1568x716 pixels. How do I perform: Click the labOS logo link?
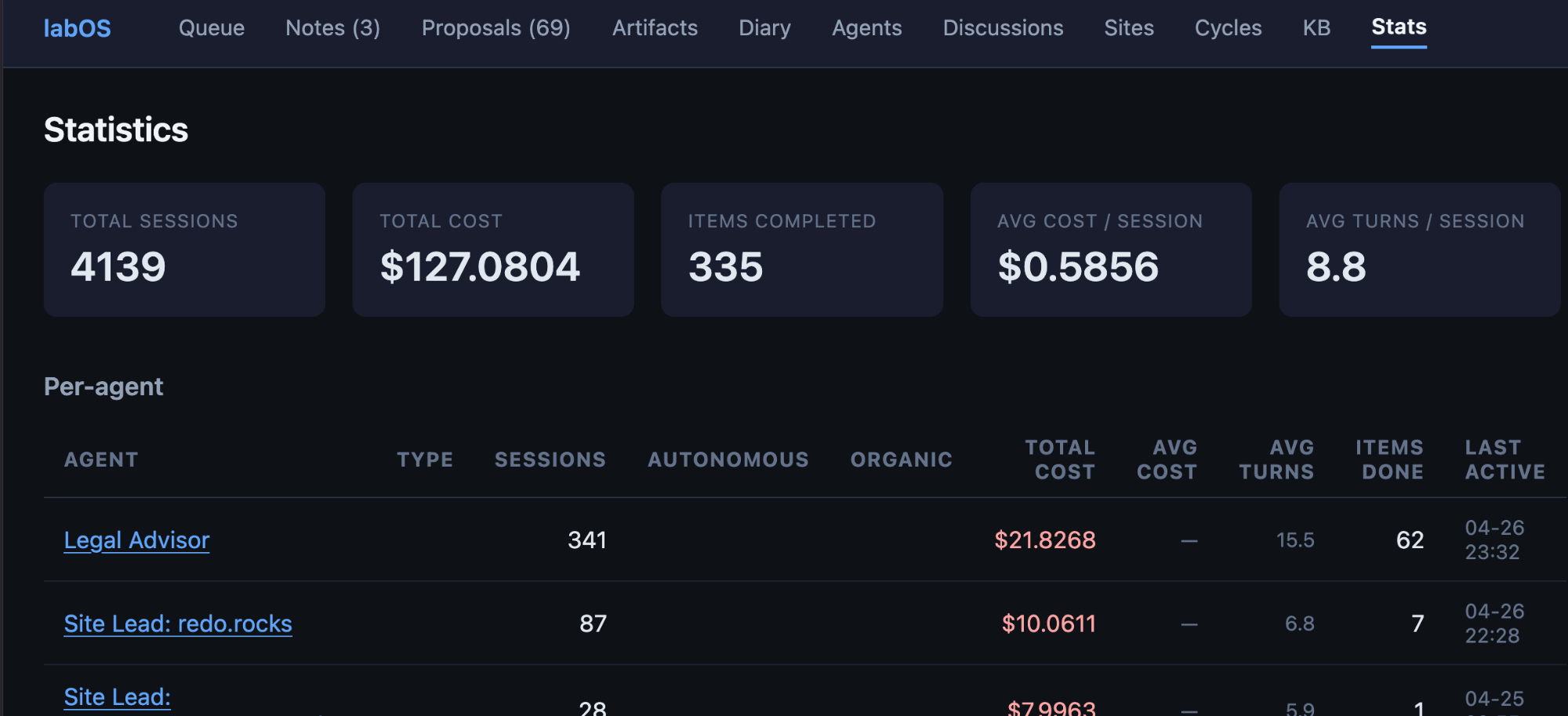coord(77,28)
